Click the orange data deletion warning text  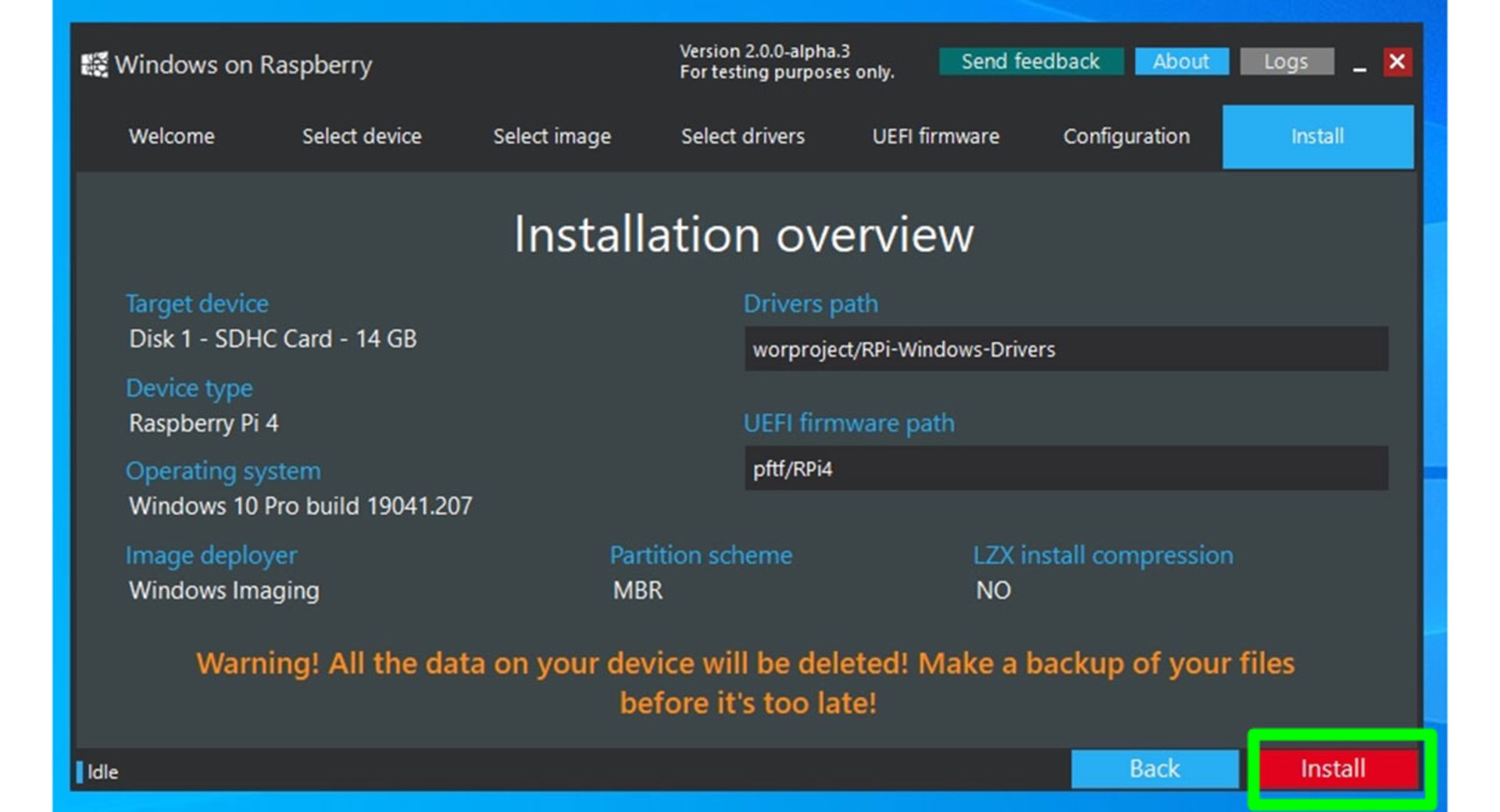[746, 683]
